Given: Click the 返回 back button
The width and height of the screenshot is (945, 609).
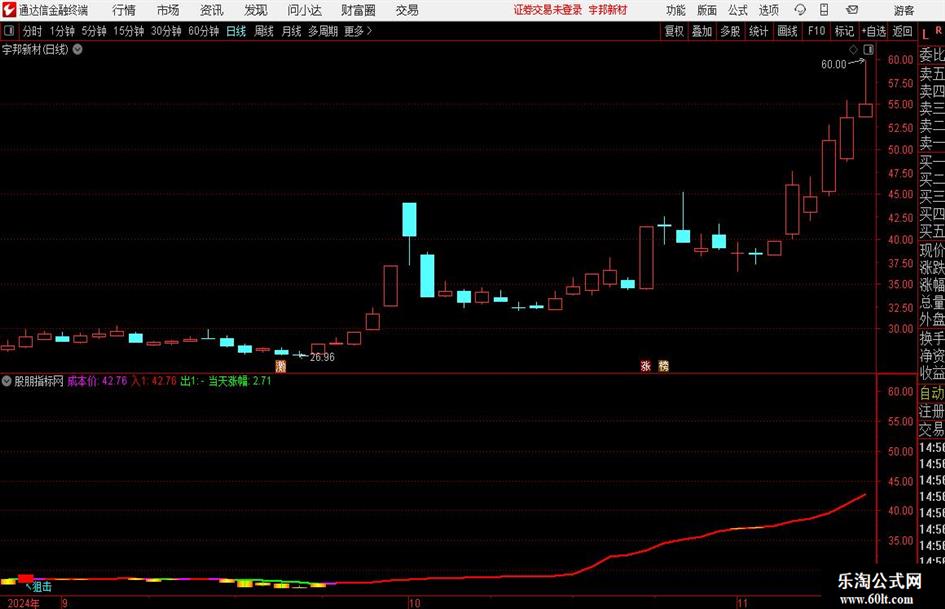Looking at the screenshot, I should [903, 31].
